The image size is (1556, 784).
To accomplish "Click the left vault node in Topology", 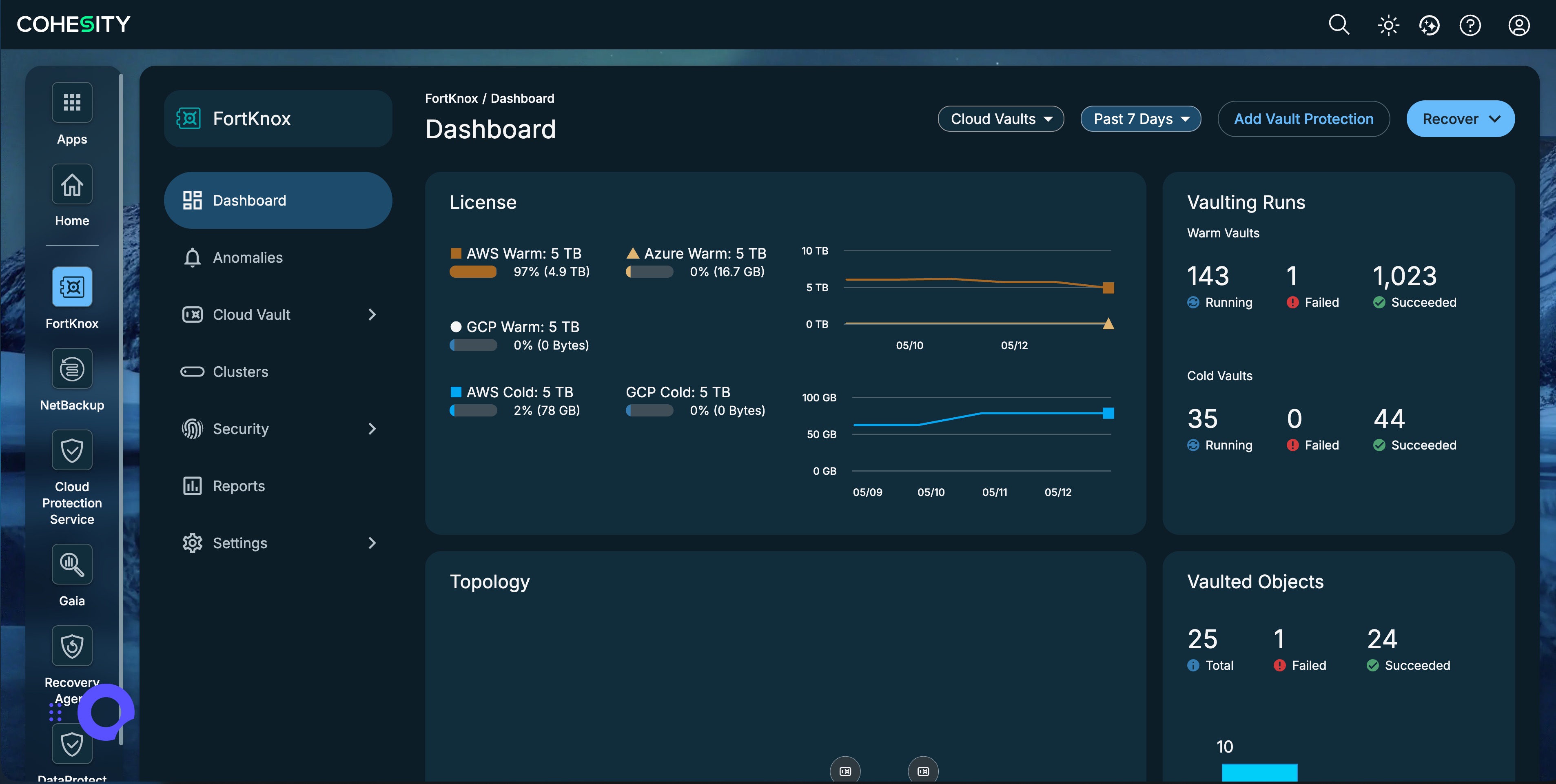I will coord(845,771).
